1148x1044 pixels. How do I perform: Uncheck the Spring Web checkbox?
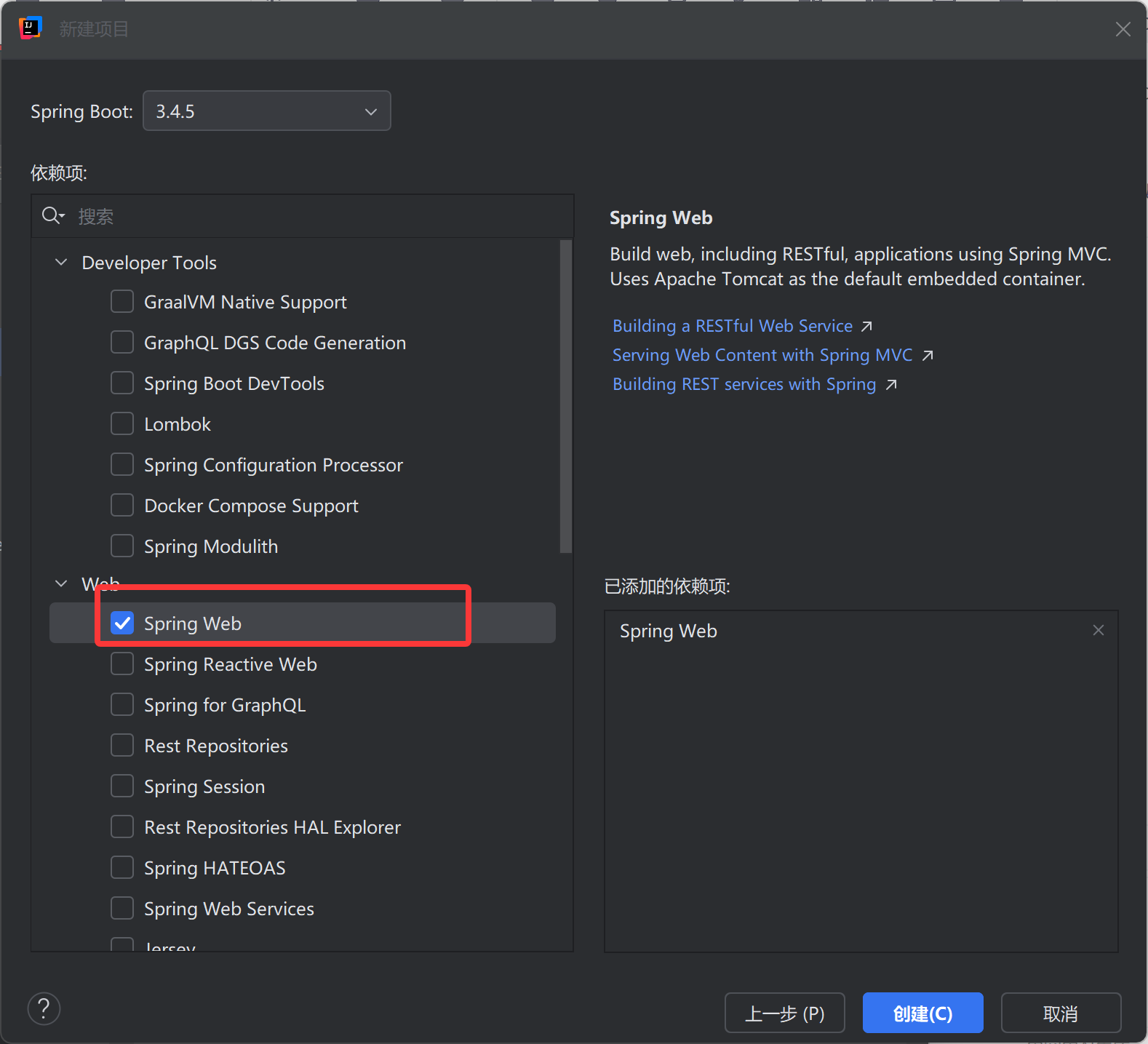click(122, 623)
